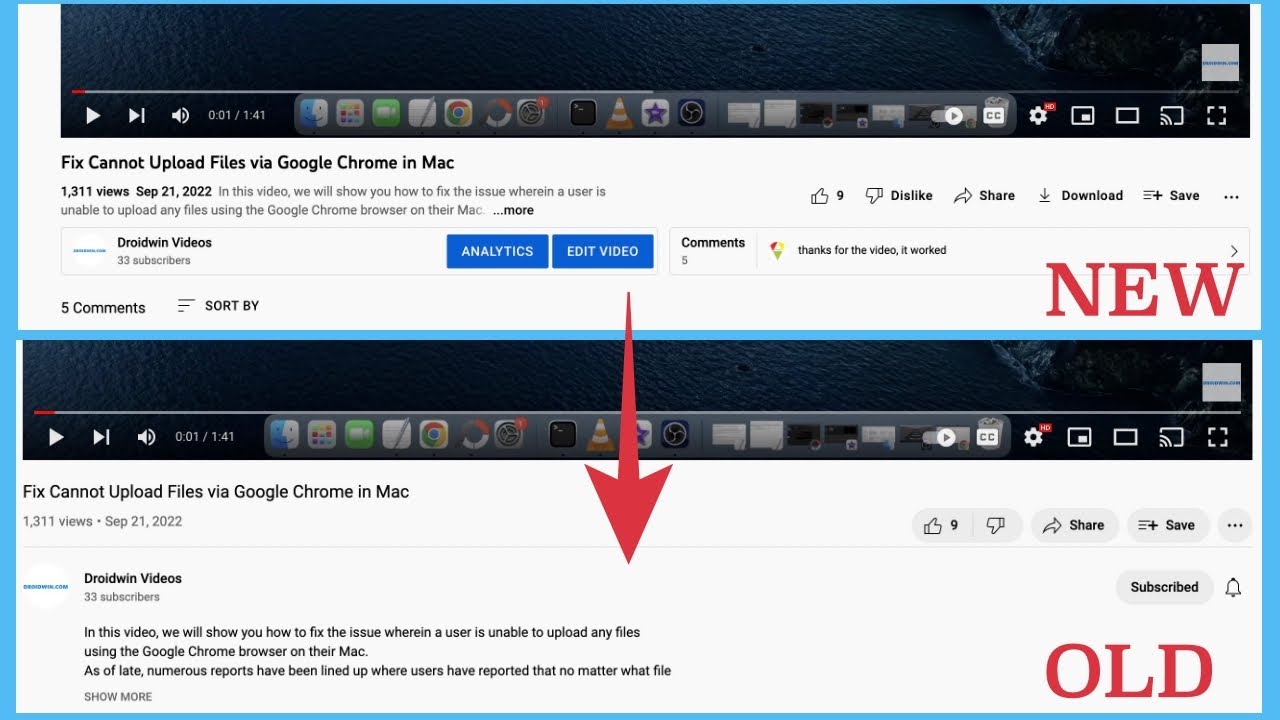Toggle autoplay switch in OLD layout player
The height and width of the screenshot is (720, 1280).
coord(941,437)
